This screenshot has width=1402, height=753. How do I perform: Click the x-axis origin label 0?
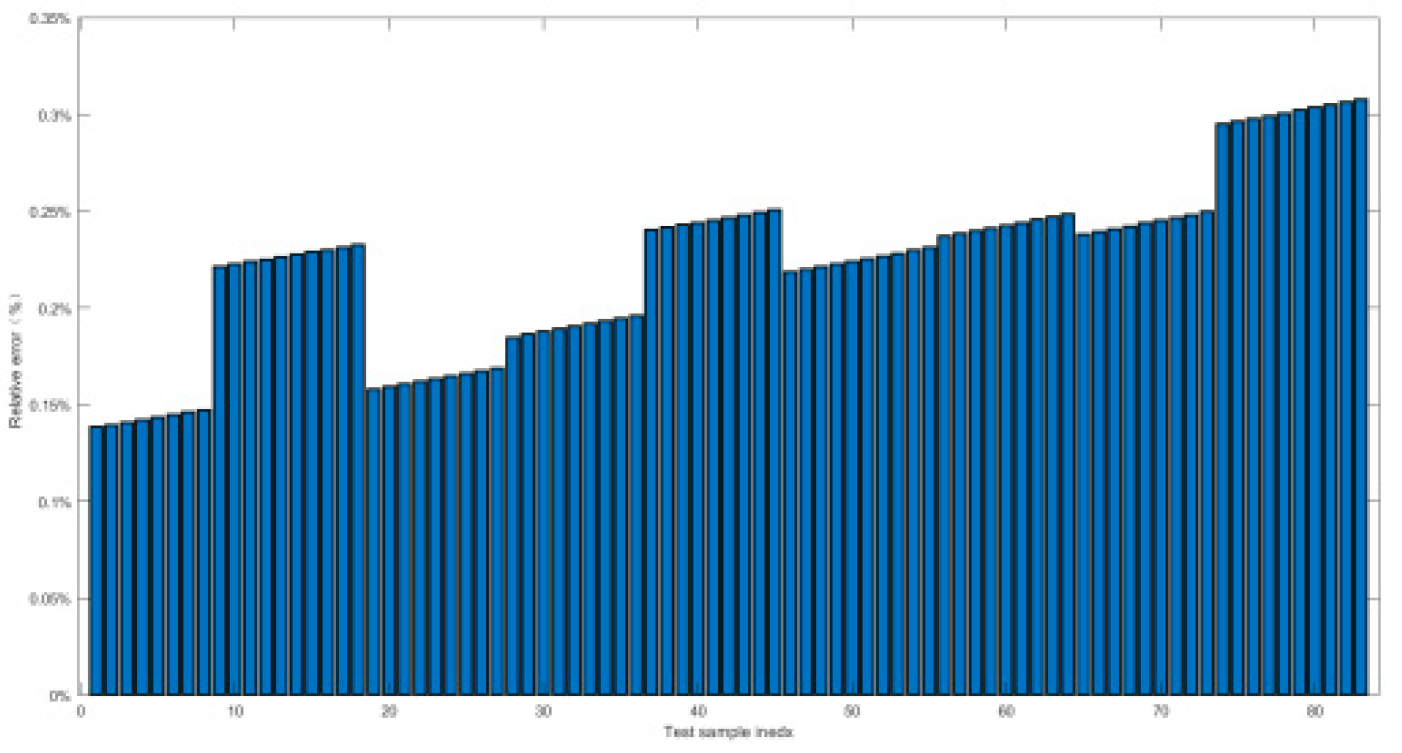coord(81,712)
